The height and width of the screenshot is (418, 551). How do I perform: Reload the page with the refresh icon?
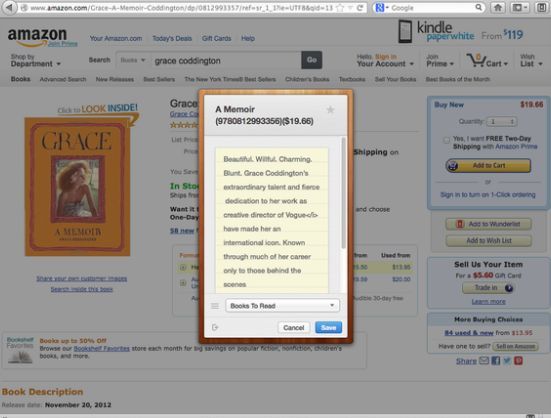click(x=359, y=8)
